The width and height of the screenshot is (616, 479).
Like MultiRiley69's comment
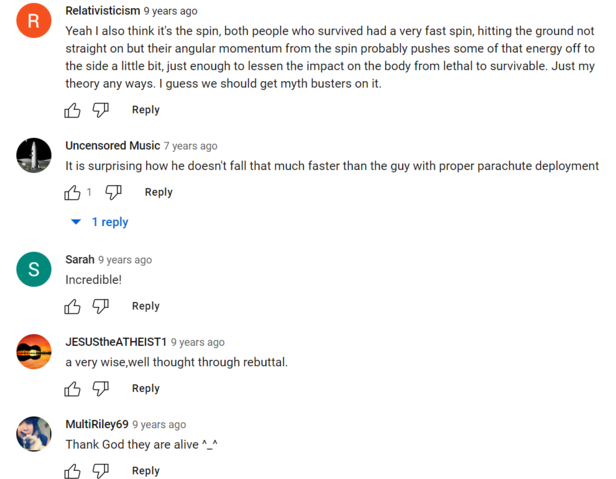coord(73,471)
